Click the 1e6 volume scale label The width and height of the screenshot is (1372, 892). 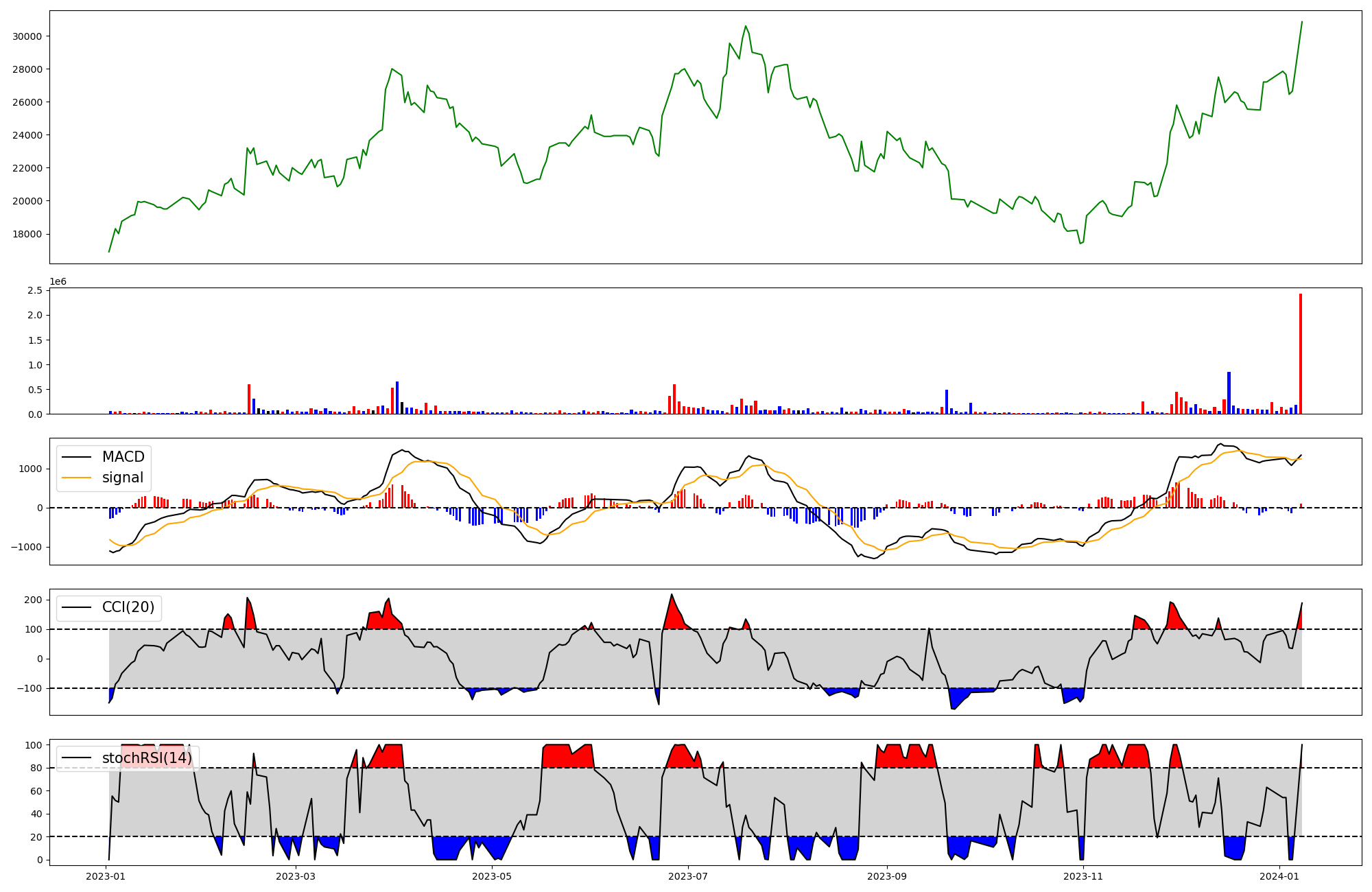coord(58,282)
